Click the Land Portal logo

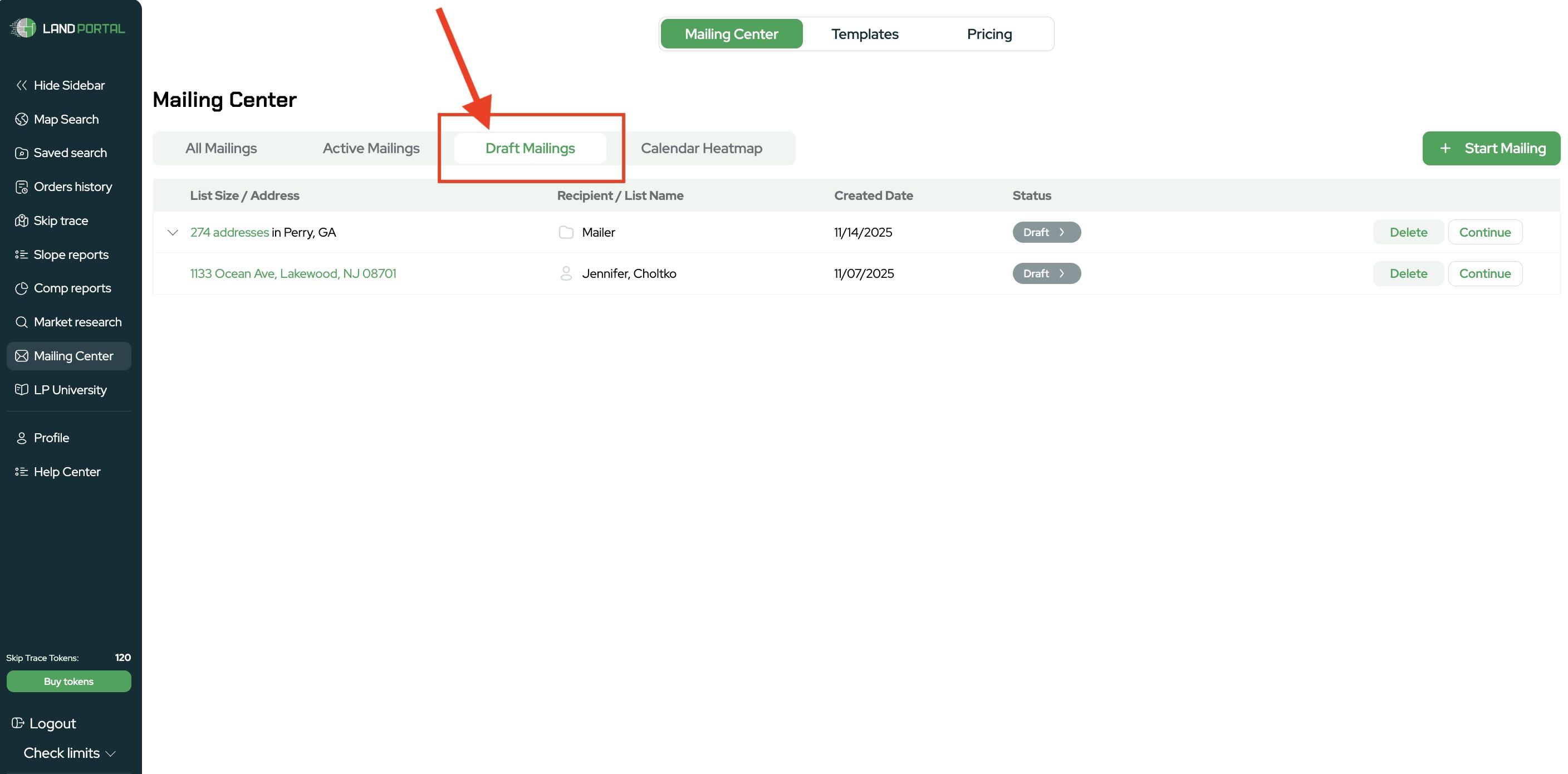[67, 28]
